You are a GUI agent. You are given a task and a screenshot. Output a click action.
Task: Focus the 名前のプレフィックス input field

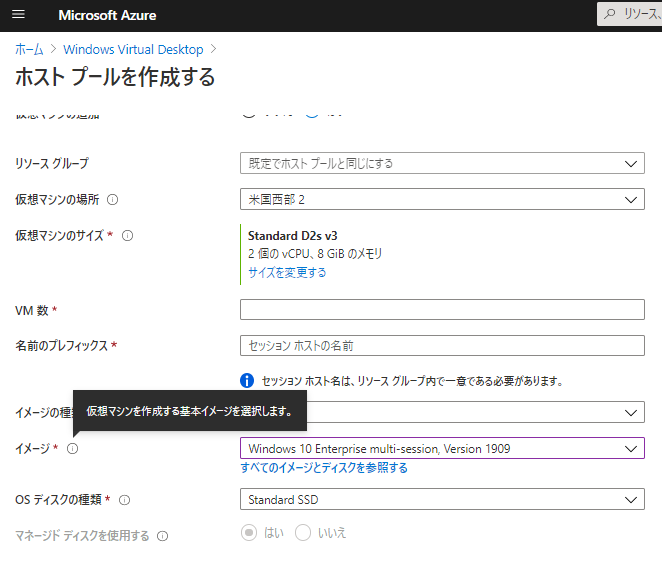click(x=442, y=346)
